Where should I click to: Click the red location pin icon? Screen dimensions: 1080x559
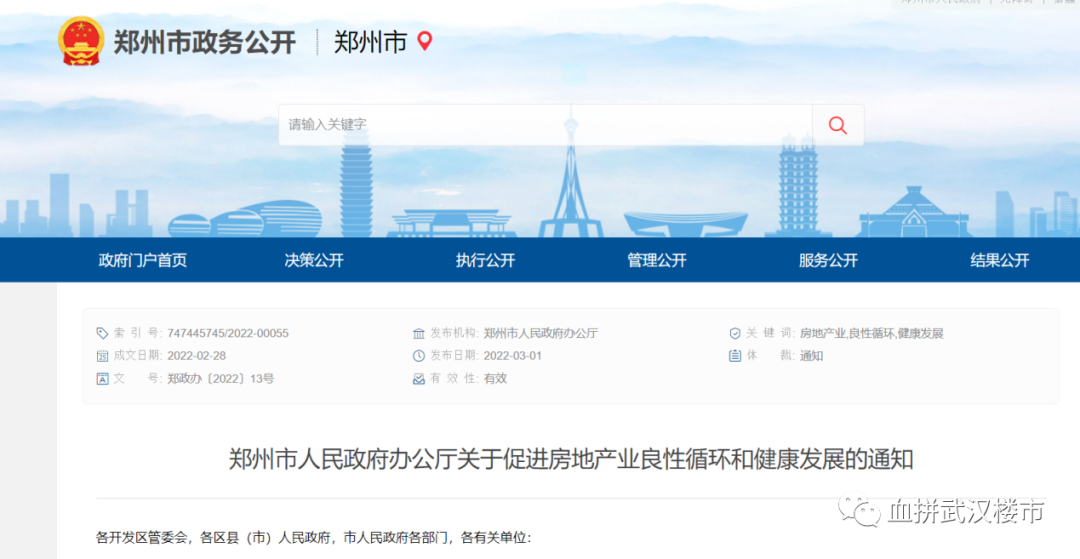[425, 41]
